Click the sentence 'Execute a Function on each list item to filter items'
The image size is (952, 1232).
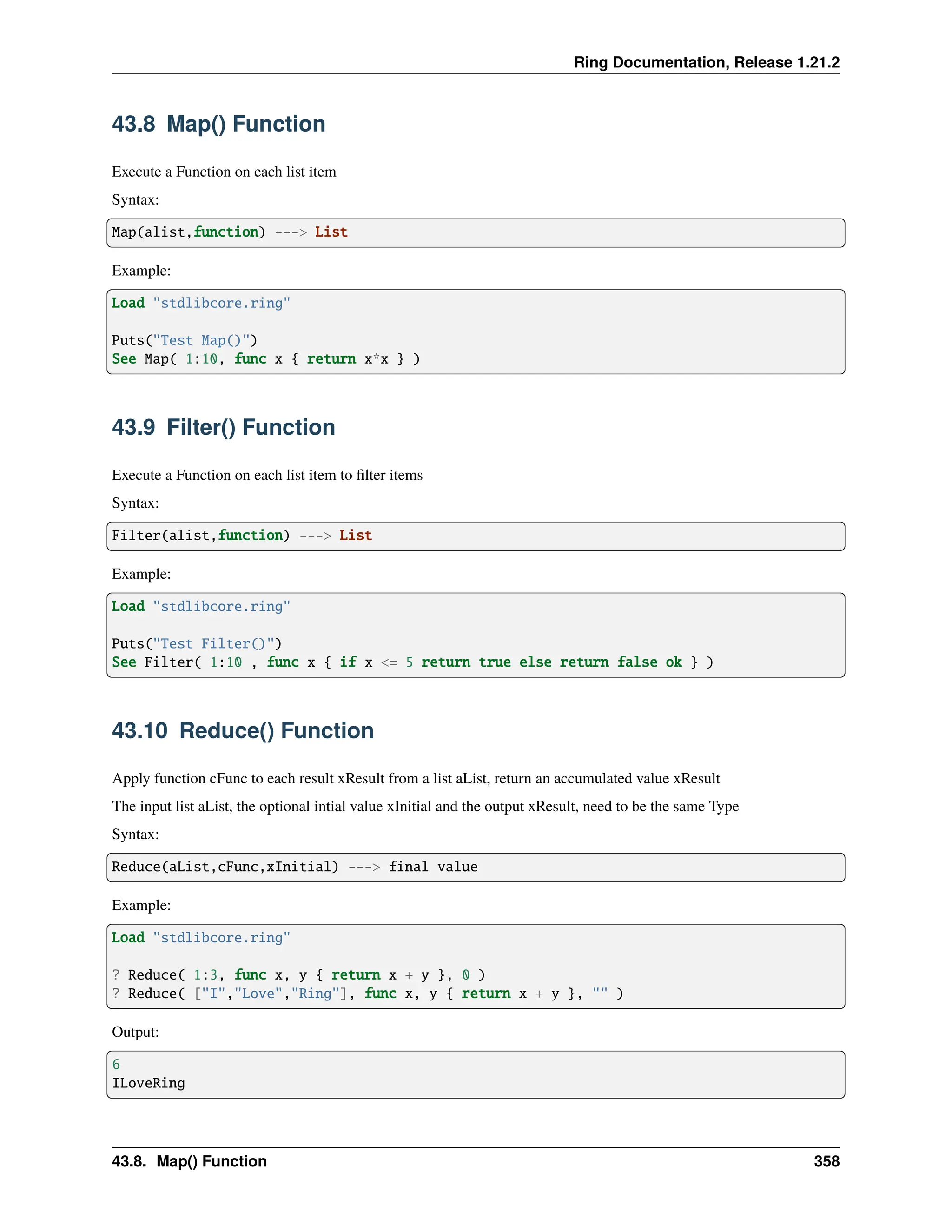pyautogui.click(x=267, y=475)
